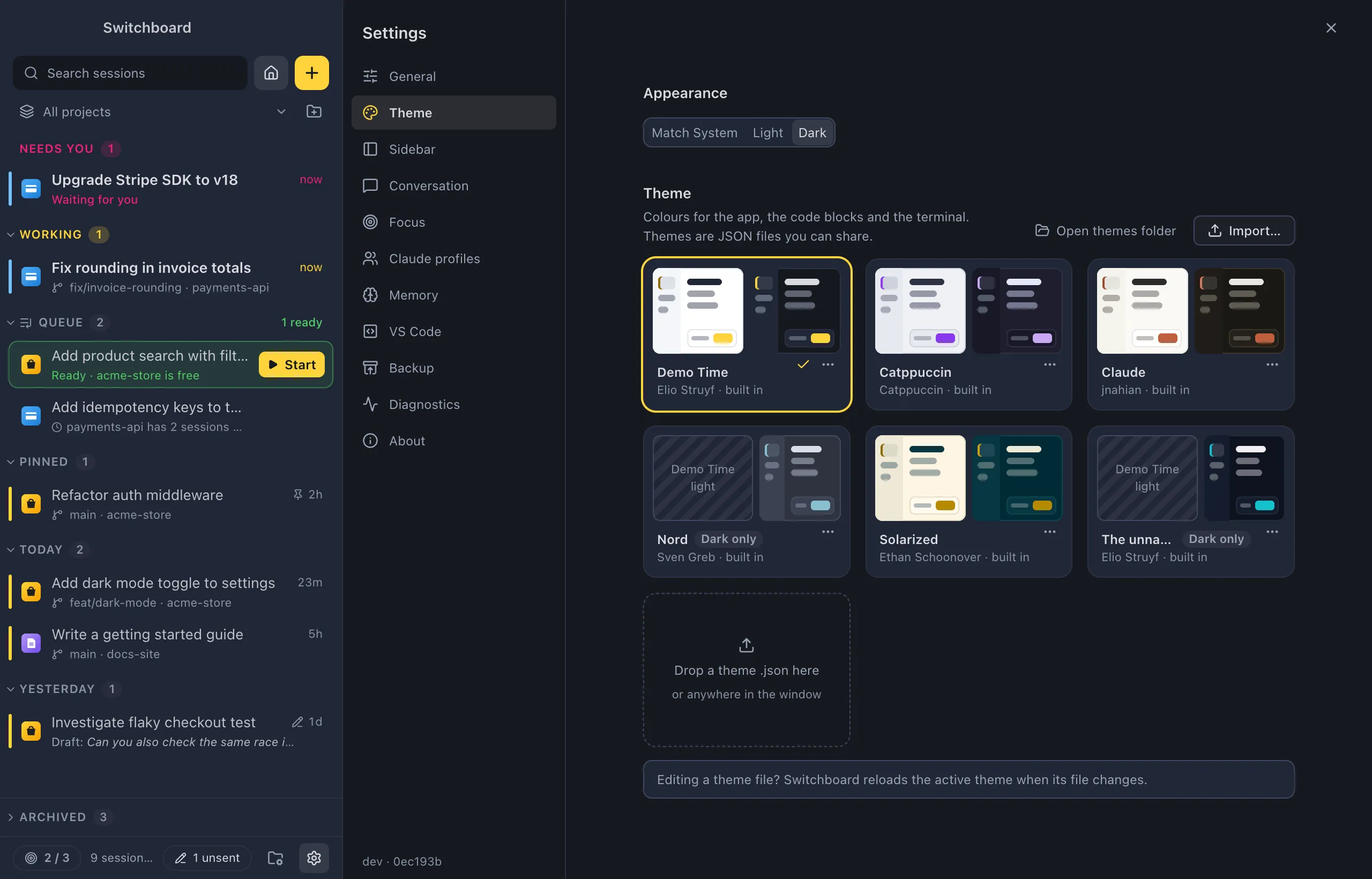This screenshot has height=879, width=1372.
Task: Click the folder settings icon in the bottom bar
Action: [x=275, y=858]
